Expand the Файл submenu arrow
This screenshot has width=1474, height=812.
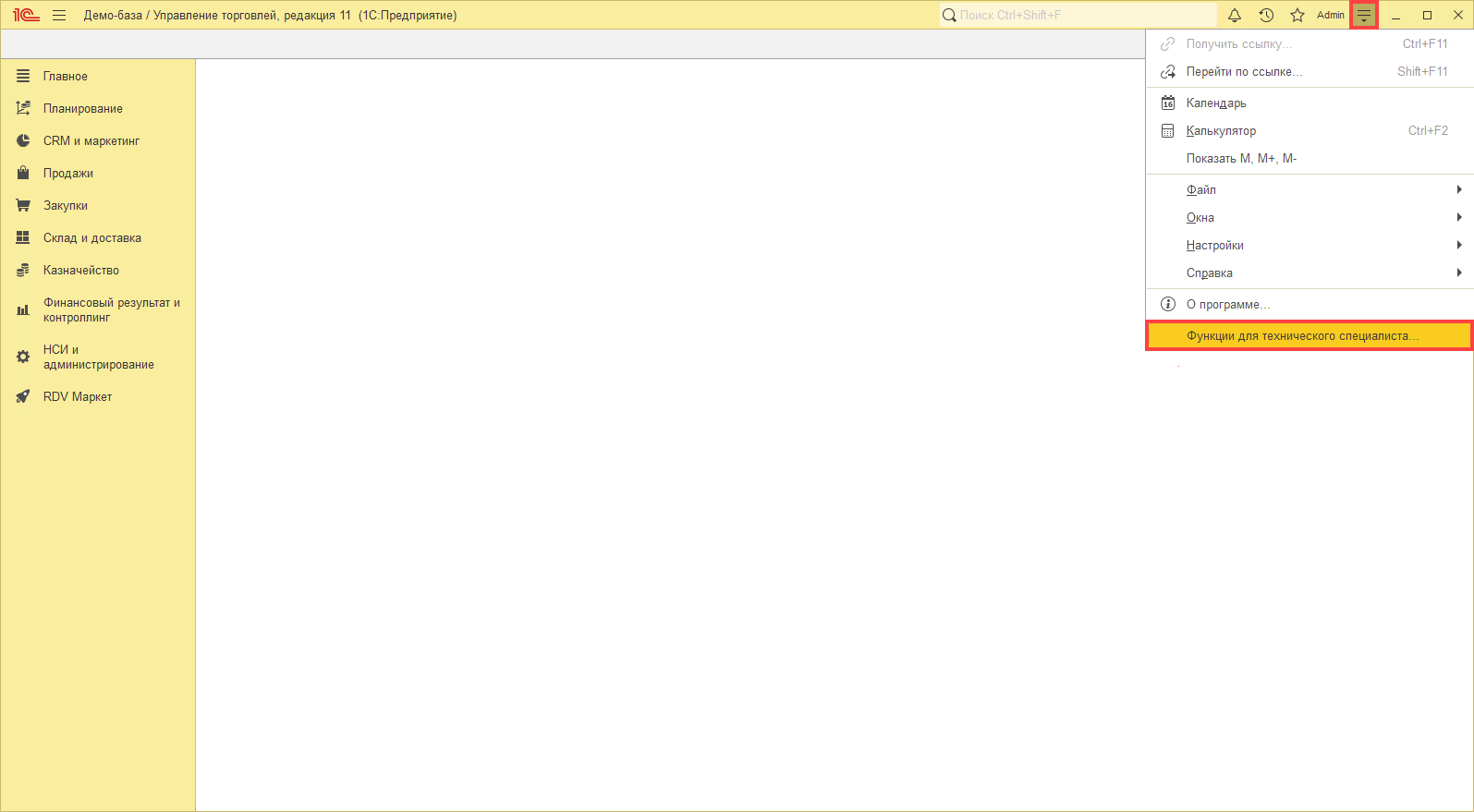pyautogui.click(x=1459, y=189)
